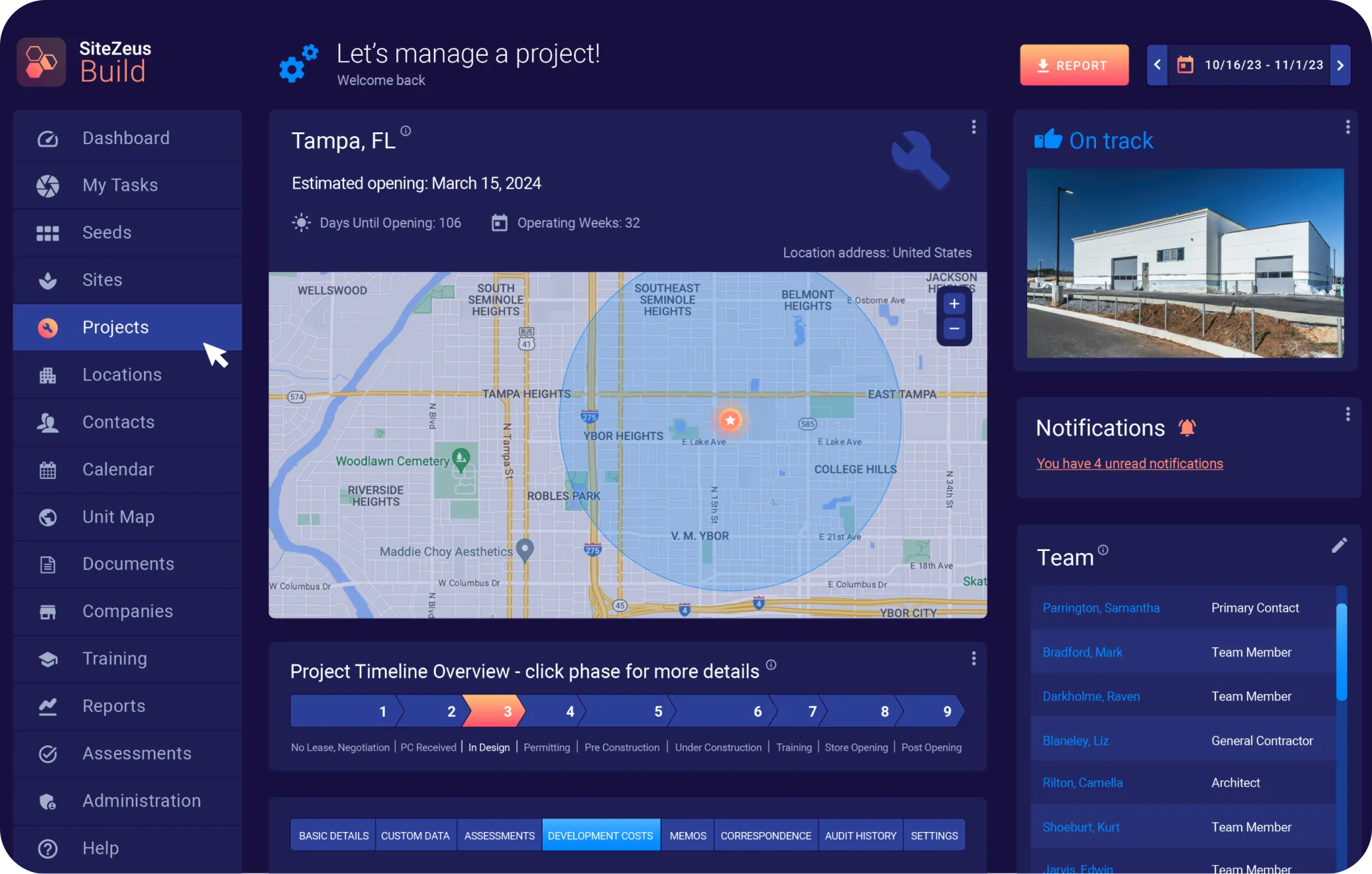Click the unread notifications link
The image size is (1372, 874).
tap(1129, 462)
